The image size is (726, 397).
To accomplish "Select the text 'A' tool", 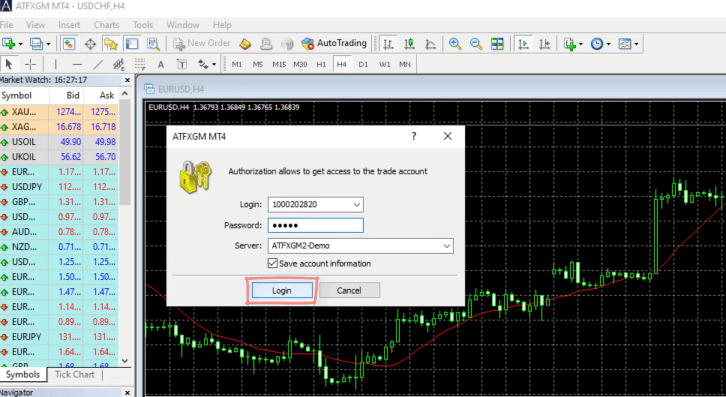I will point(161,64).
